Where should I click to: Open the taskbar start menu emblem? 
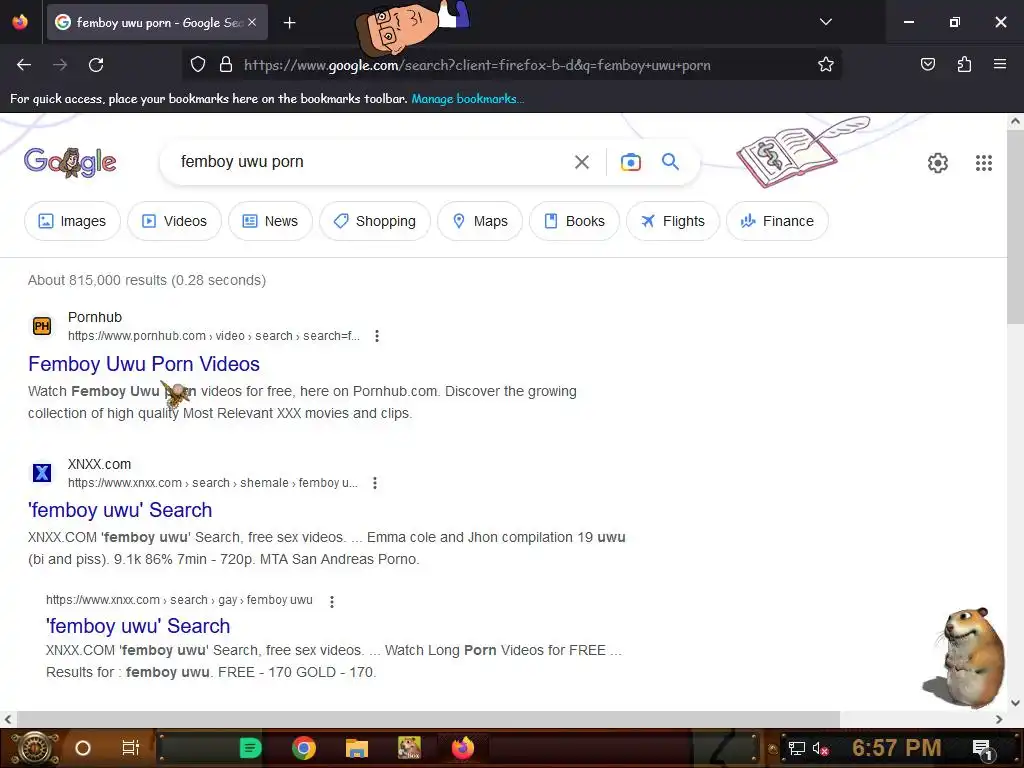(34, 748)
